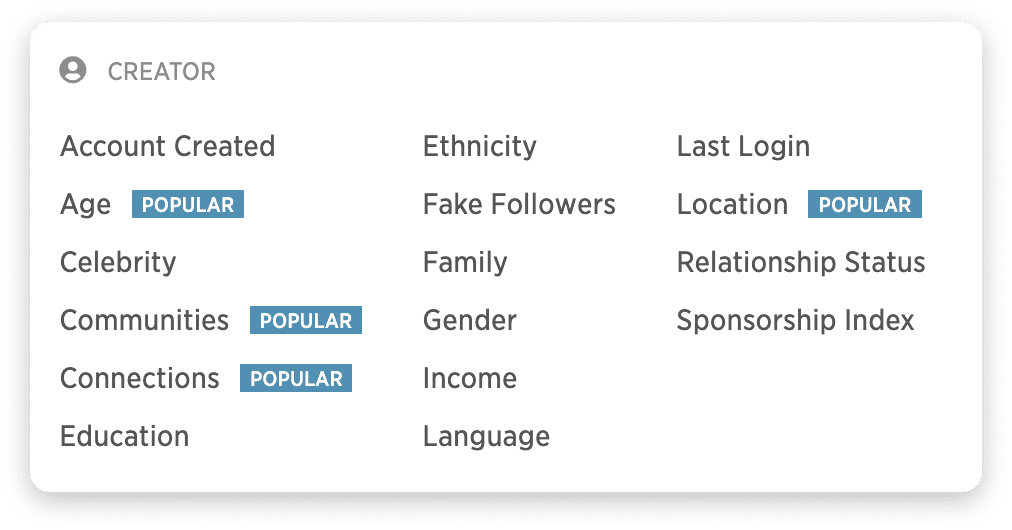
Task: Choose the Connections filter
Action: [x=140, y=378]
